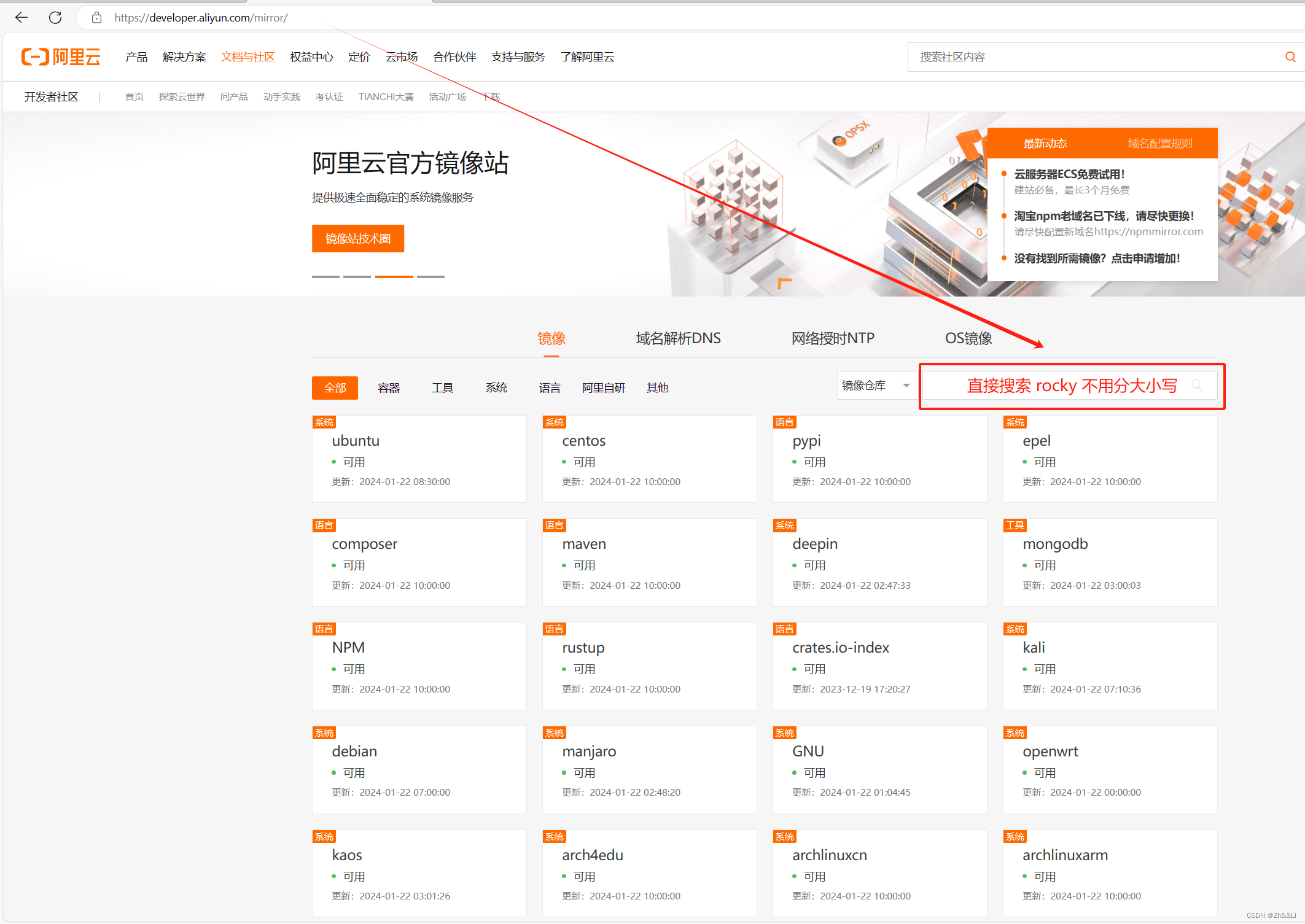Switch to OS镜像 tab

(968, 338)
